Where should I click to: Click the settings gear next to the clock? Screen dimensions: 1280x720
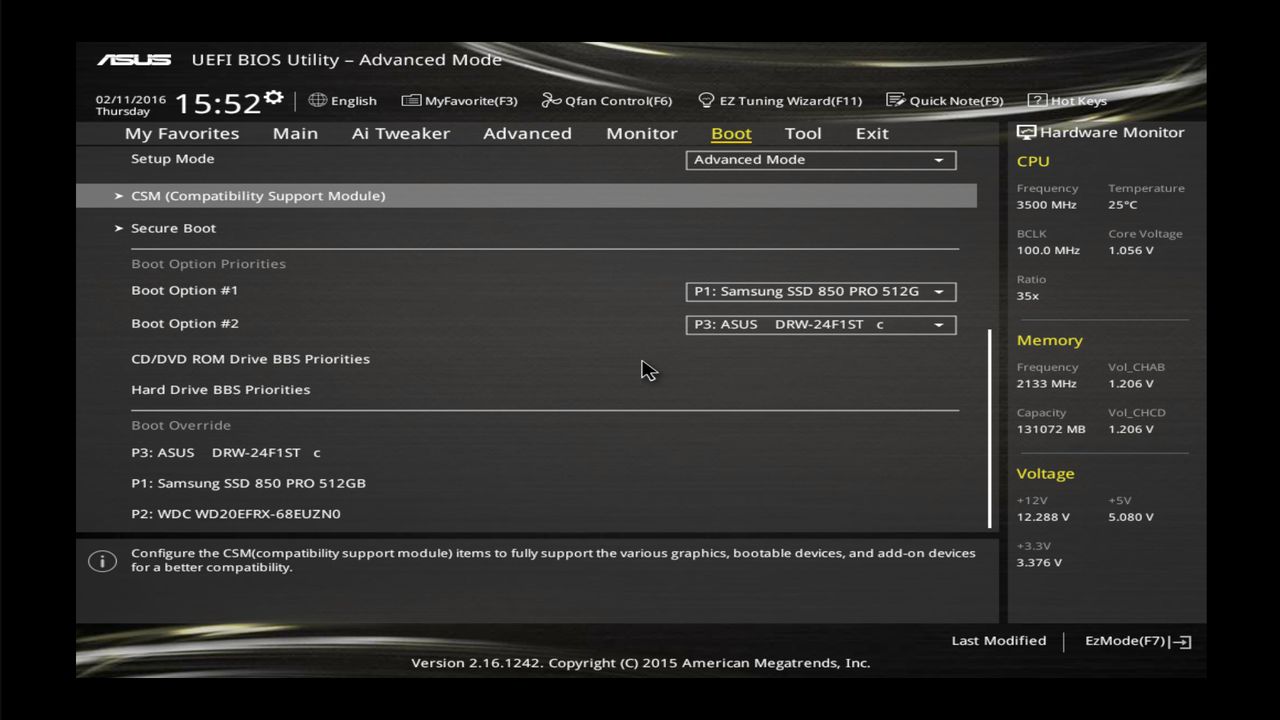pyautogui.click(x=274, y=98)
